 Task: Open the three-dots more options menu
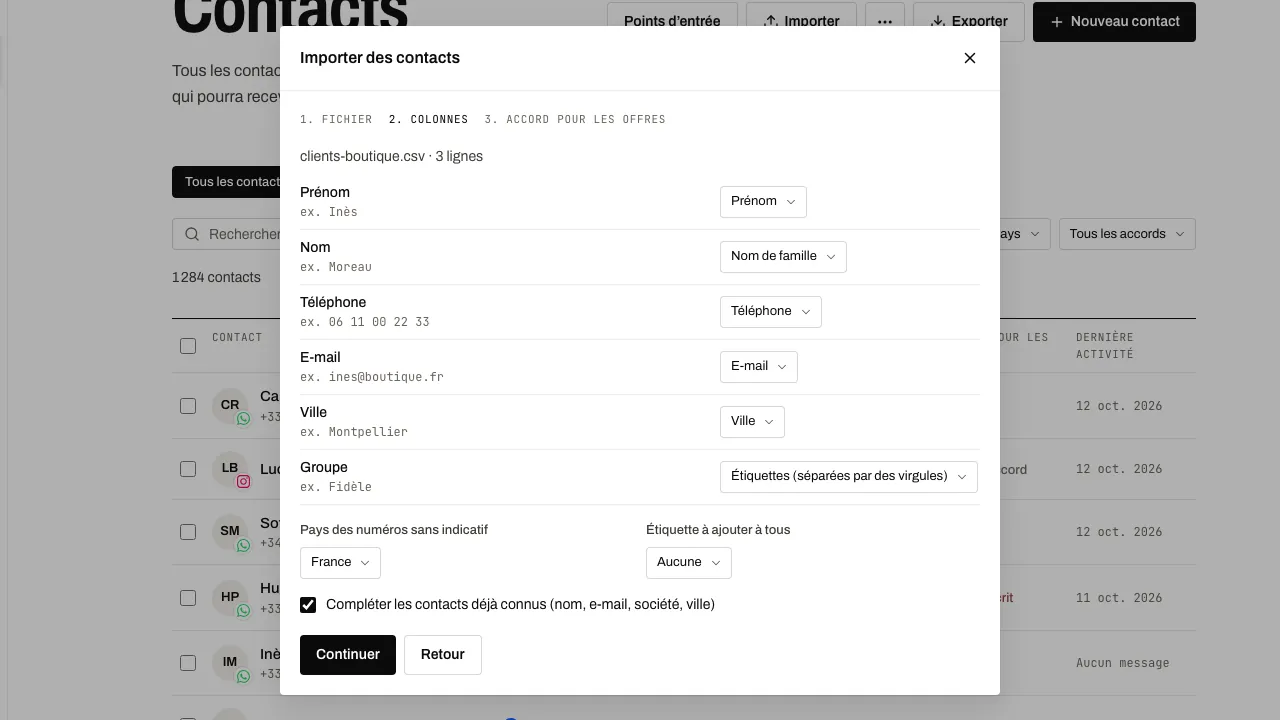tap(884, 21)
